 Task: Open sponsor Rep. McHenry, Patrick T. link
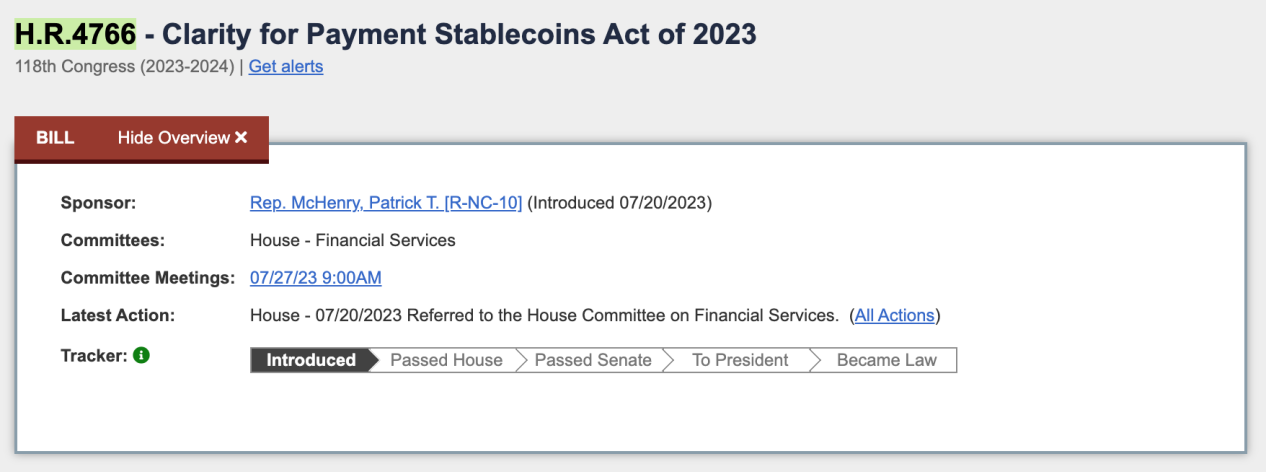click(x=386, y=203)
